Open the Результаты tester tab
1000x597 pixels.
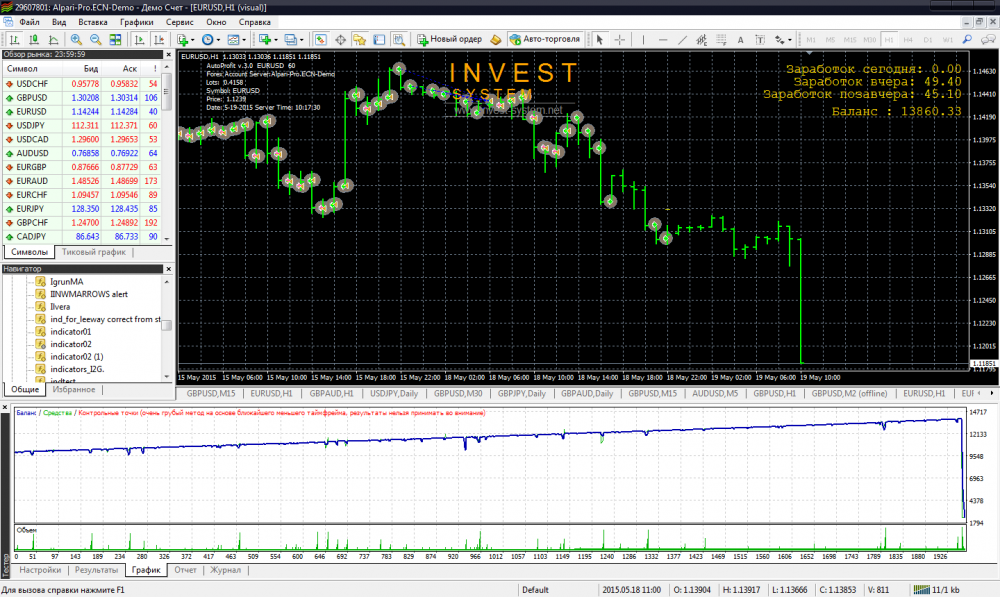click(96, 570)
